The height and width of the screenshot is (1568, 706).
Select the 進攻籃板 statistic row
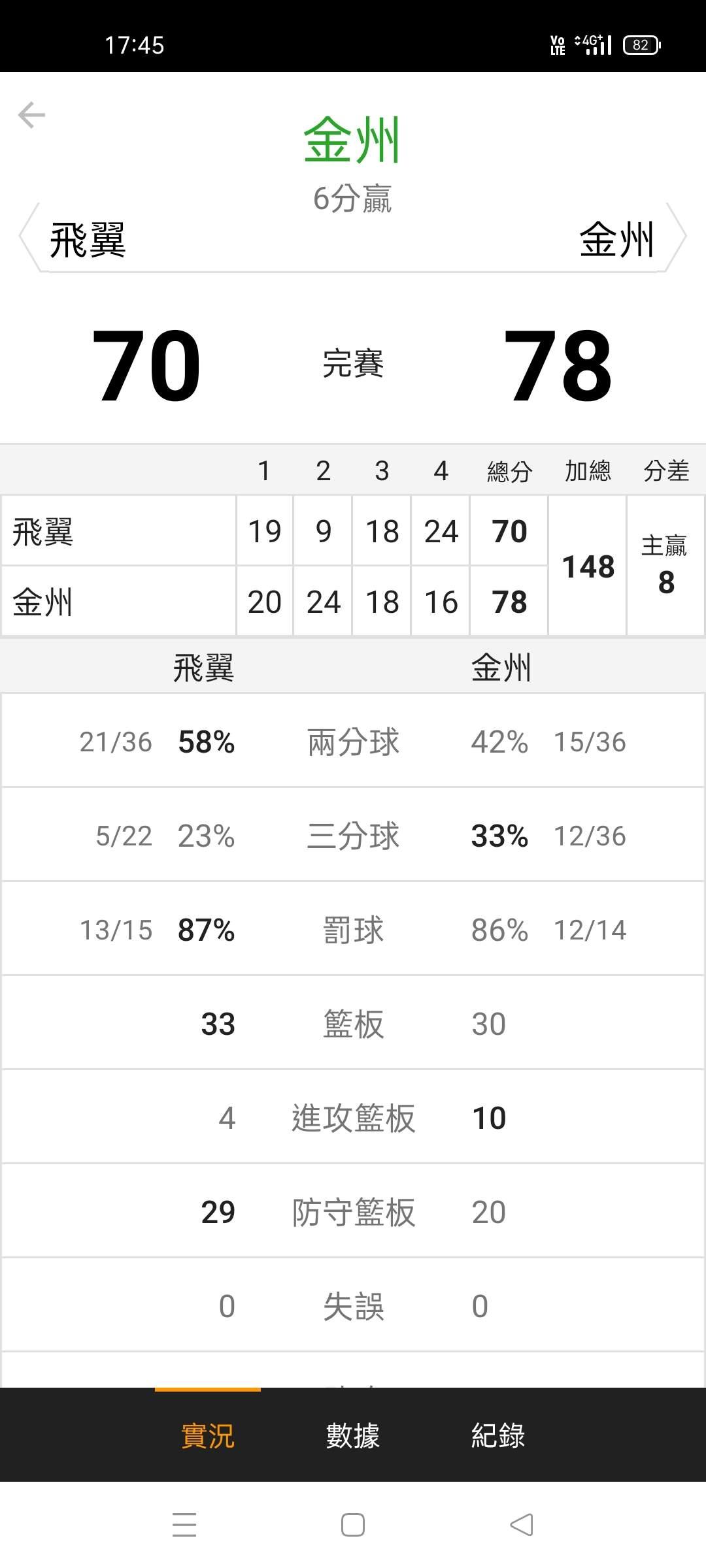[x=353, y=1117]
